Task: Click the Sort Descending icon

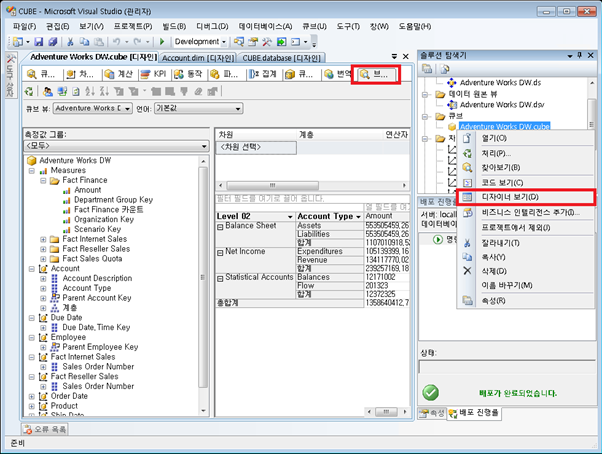Action: coord(104,91)
